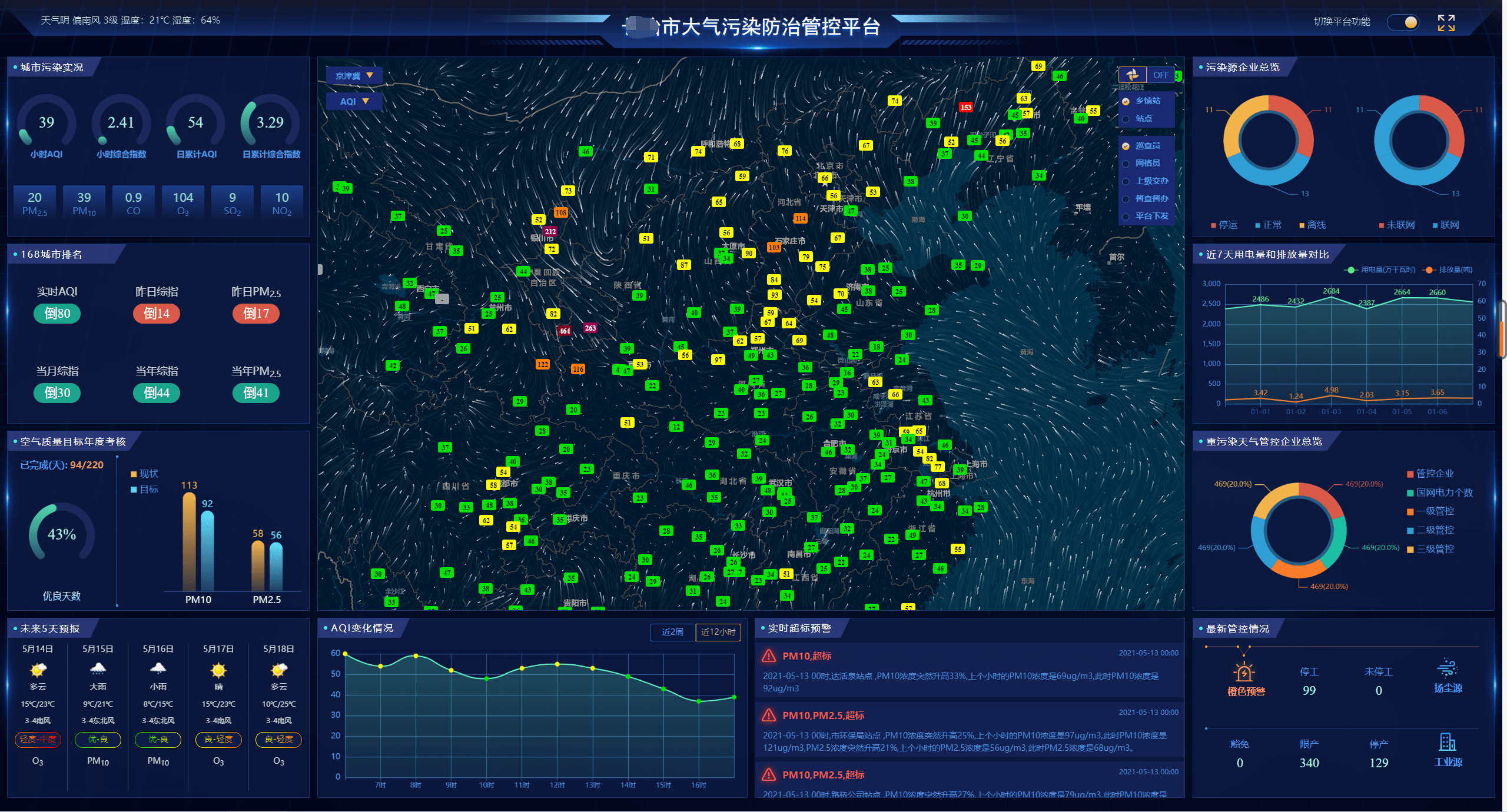1507x812 pixels.
Task: Open the AQI indicator dropdown
Action: coord(354,101)
